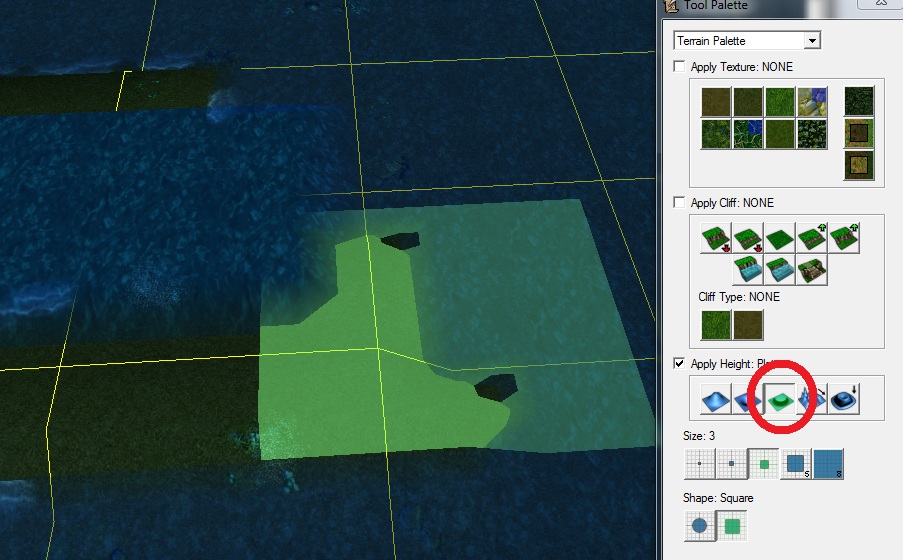
Task: Choose the grass cliff type swatch
Action: coord(715,324)
